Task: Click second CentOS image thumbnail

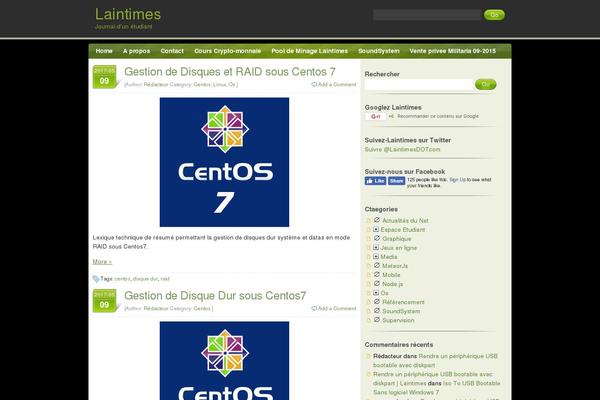Action: click(224, 361)
